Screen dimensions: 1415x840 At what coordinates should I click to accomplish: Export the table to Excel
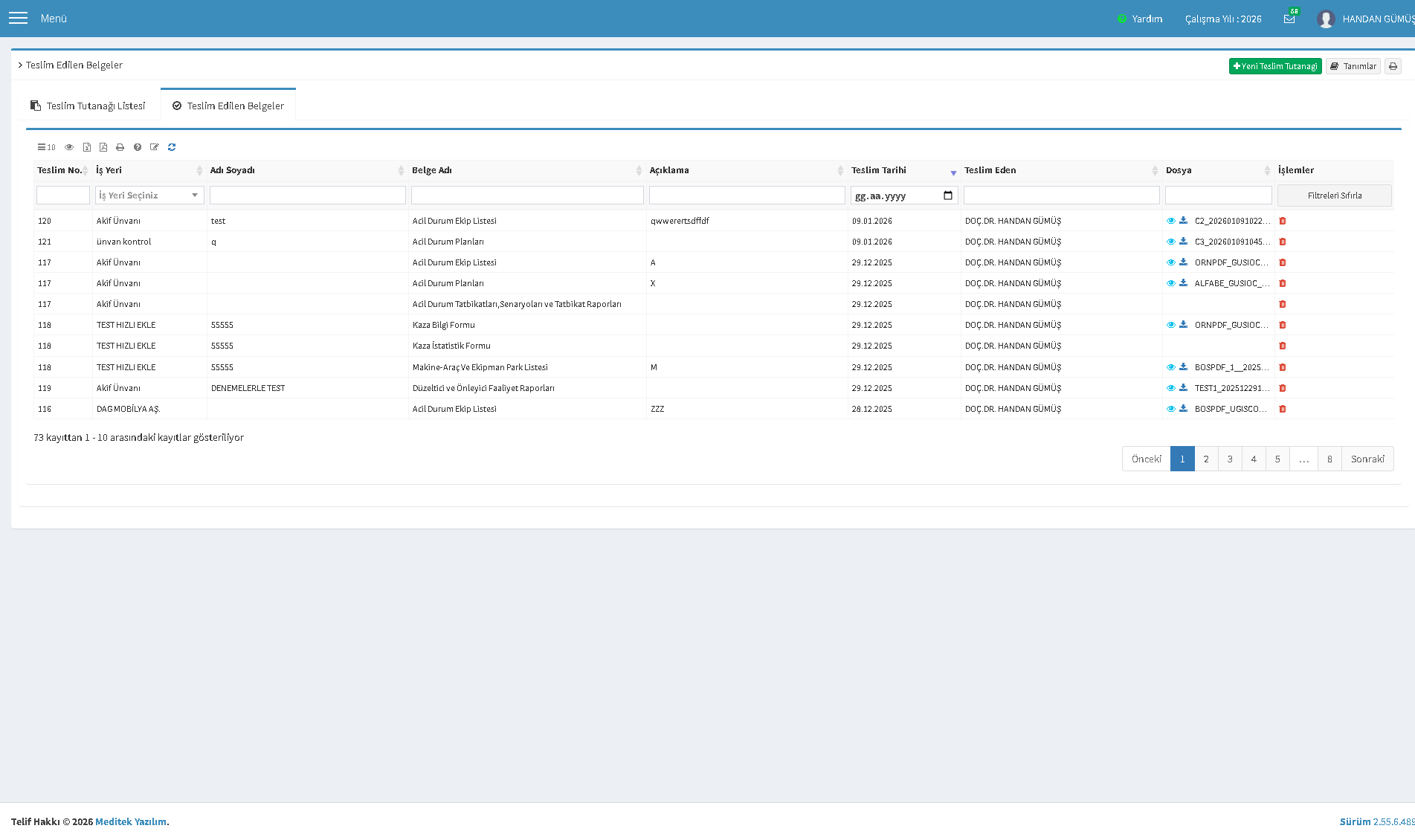tap(86, 147)
